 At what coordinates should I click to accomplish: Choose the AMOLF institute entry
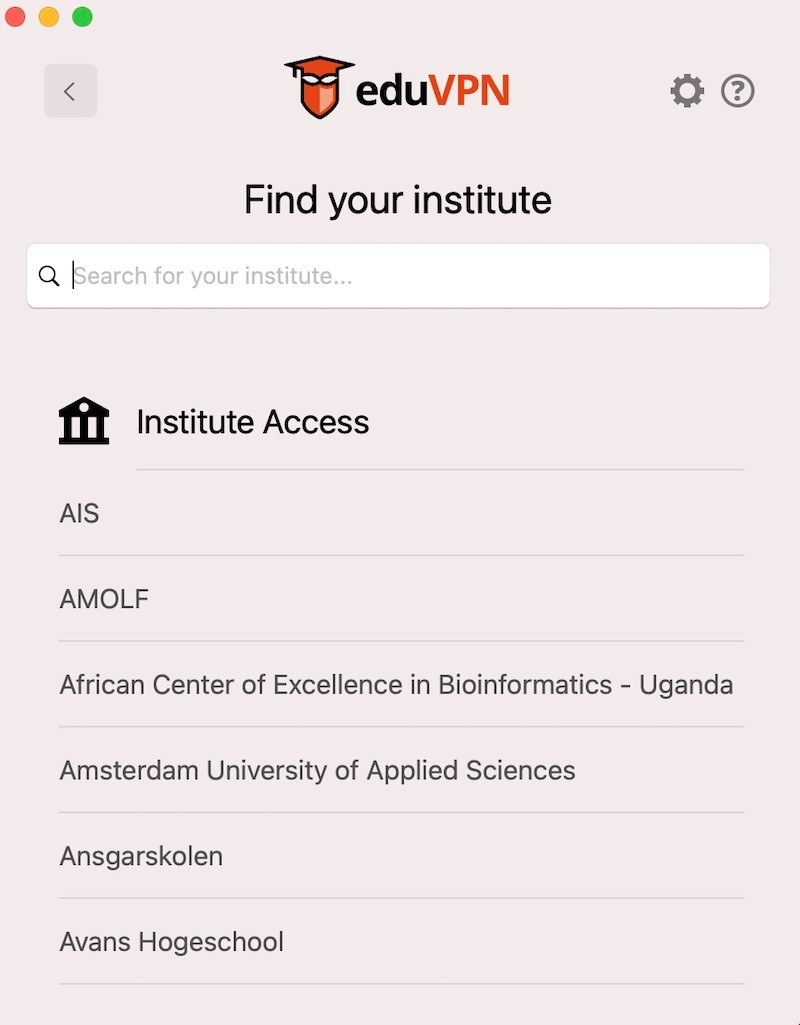[104, 599]
